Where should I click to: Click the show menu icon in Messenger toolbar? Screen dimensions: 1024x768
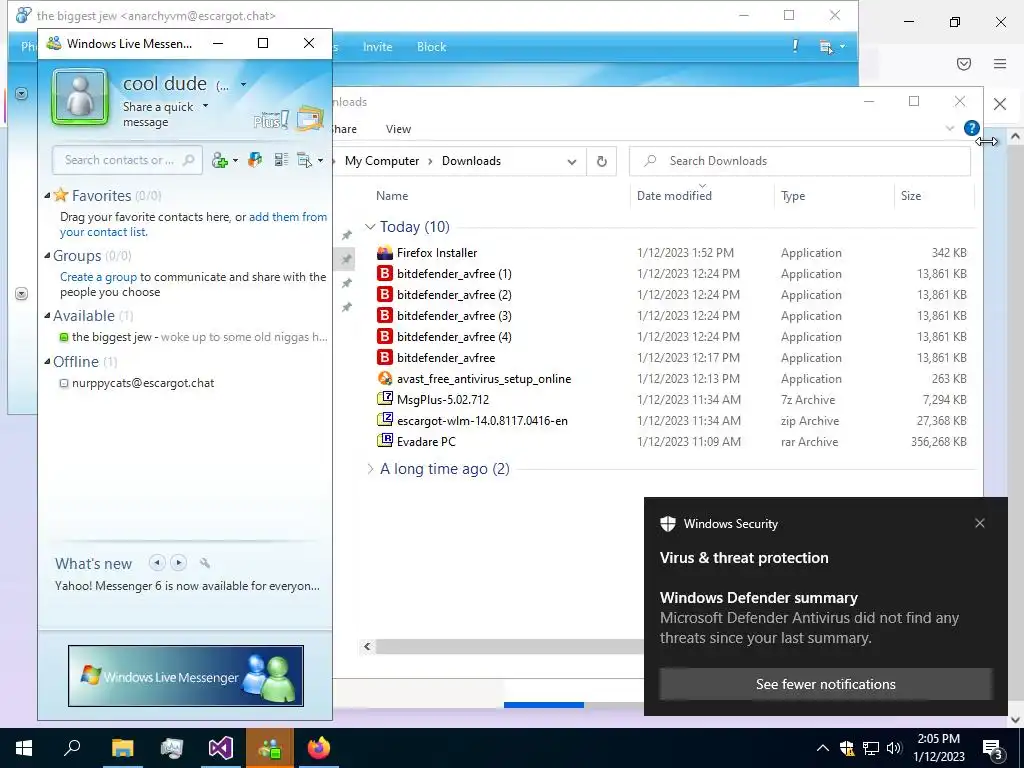point(305,160)
